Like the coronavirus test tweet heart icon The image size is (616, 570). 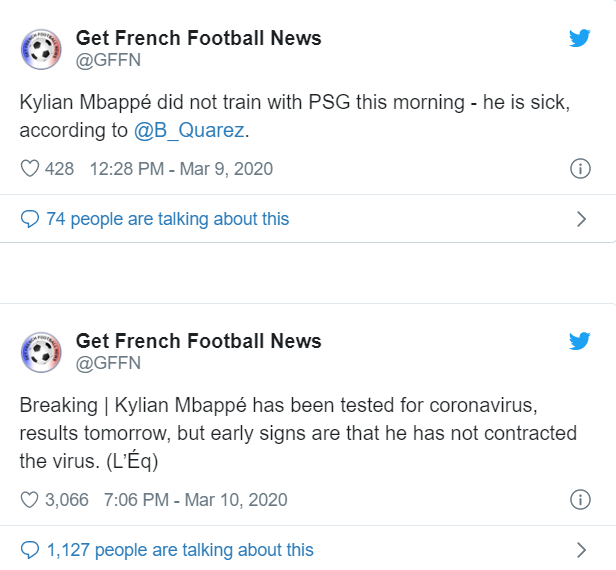click(29, 499)
